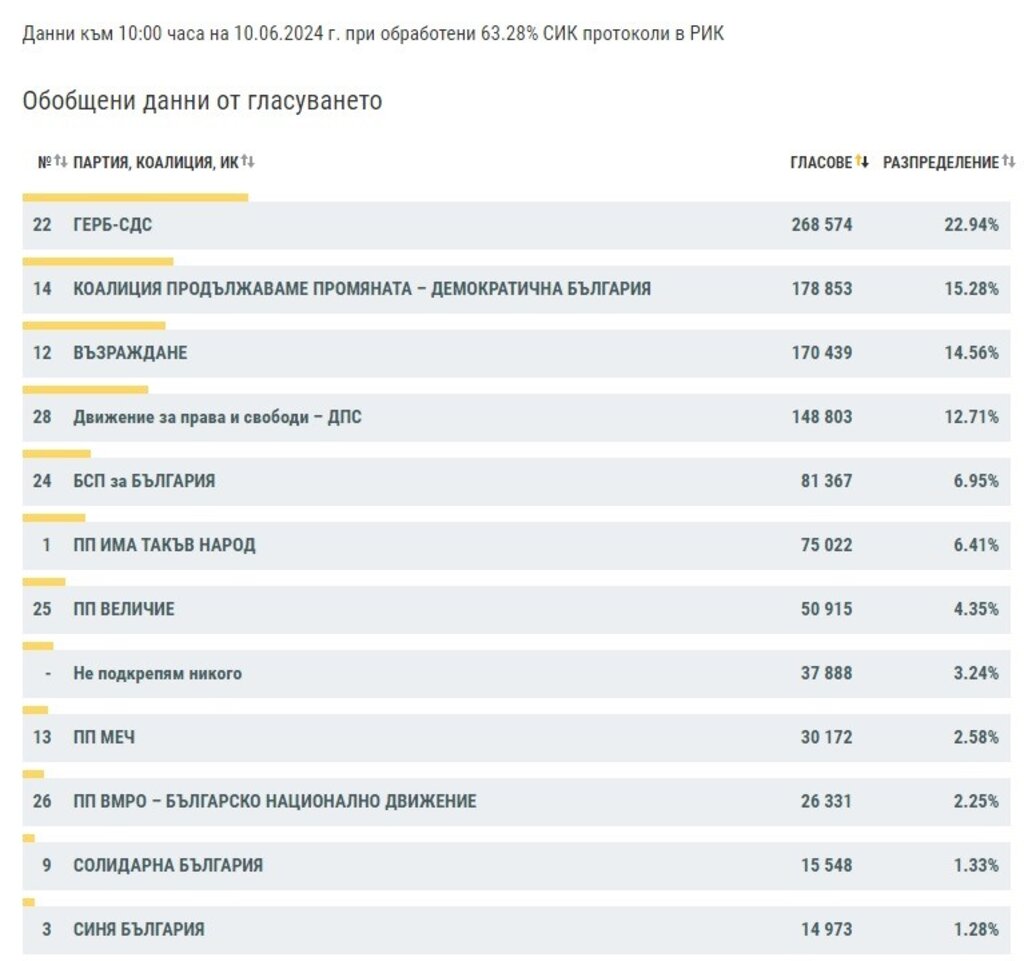Click the ПП МЕЧ party name
The image size is (1024, 961).
click(x=104, y=737)
